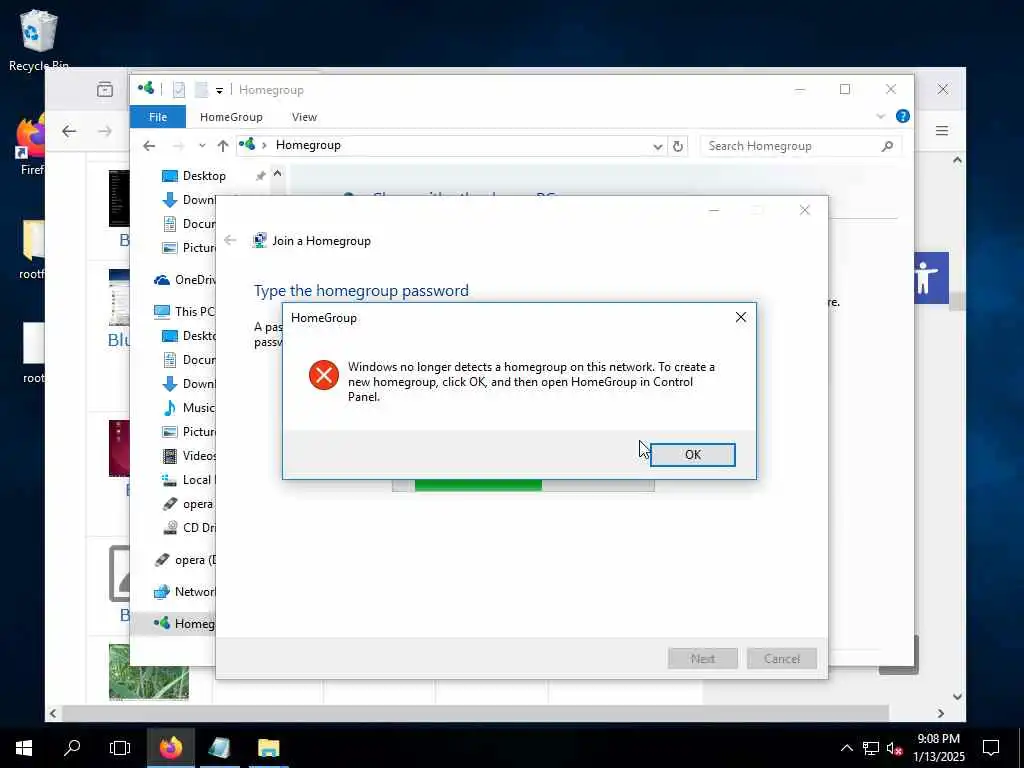Click the taskbar clock showing 9:08 PM
The height and width of the screenshot is (768, 1024).
coord(939,748)
